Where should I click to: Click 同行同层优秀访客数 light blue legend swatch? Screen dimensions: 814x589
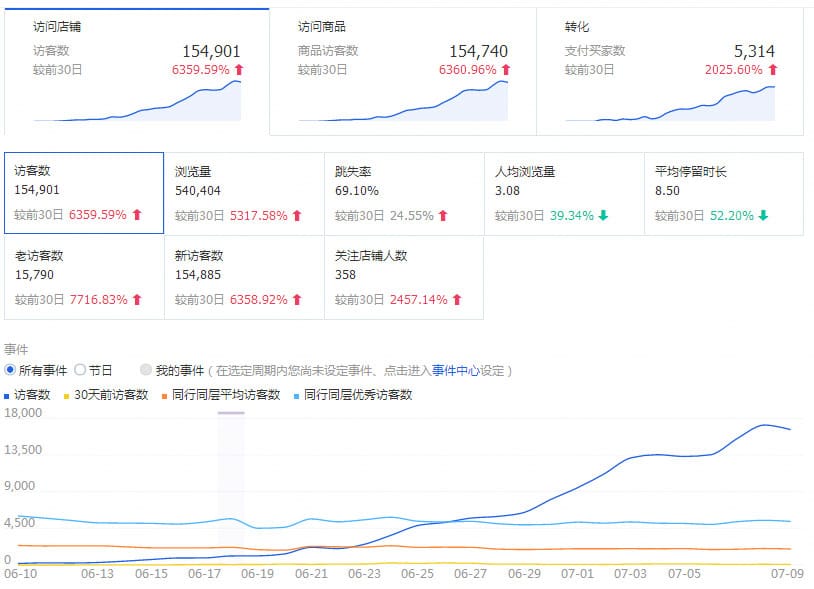(x=296, y=395)
